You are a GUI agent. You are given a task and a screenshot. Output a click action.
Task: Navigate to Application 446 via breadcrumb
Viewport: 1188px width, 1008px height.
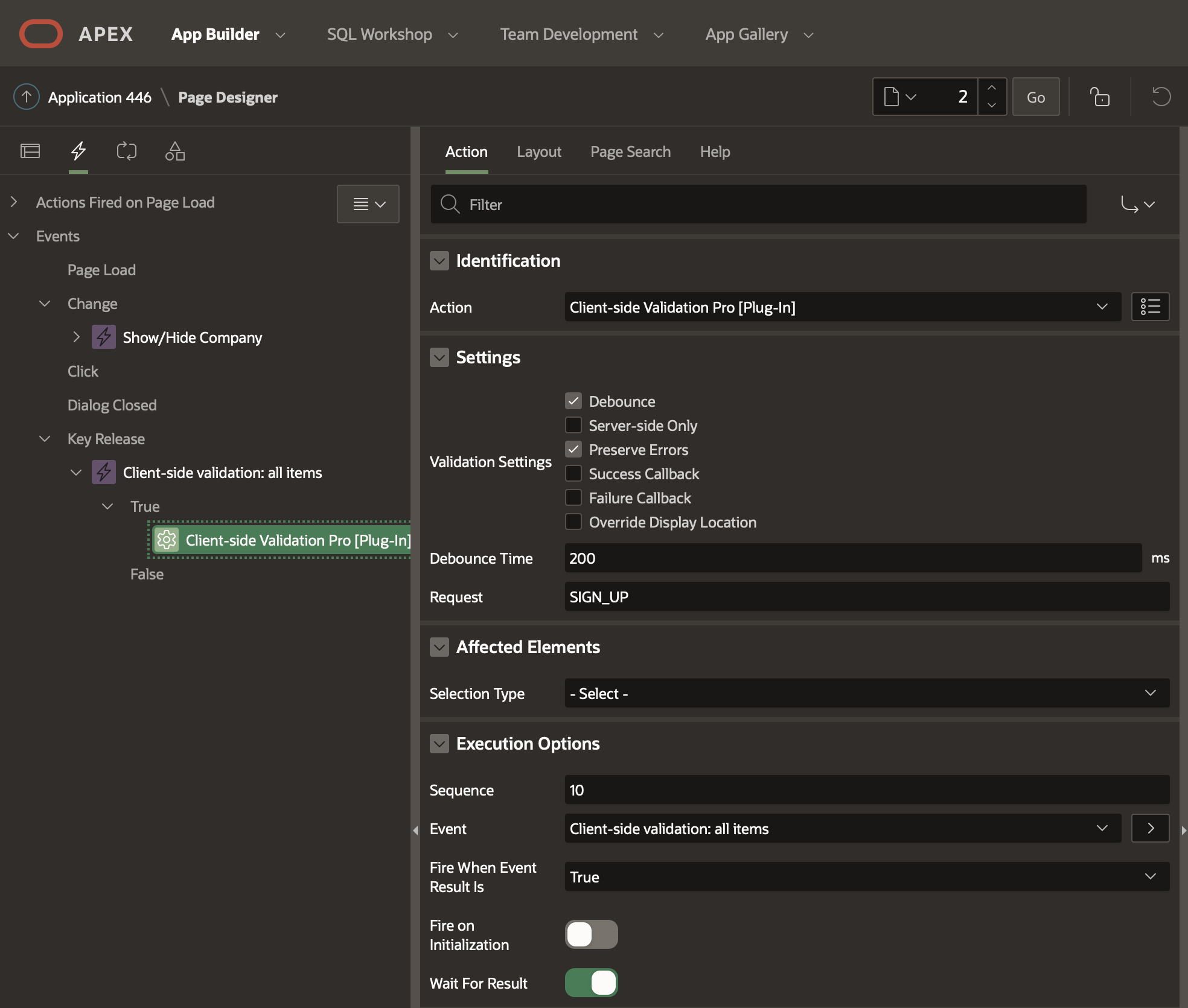coord(98,97)
